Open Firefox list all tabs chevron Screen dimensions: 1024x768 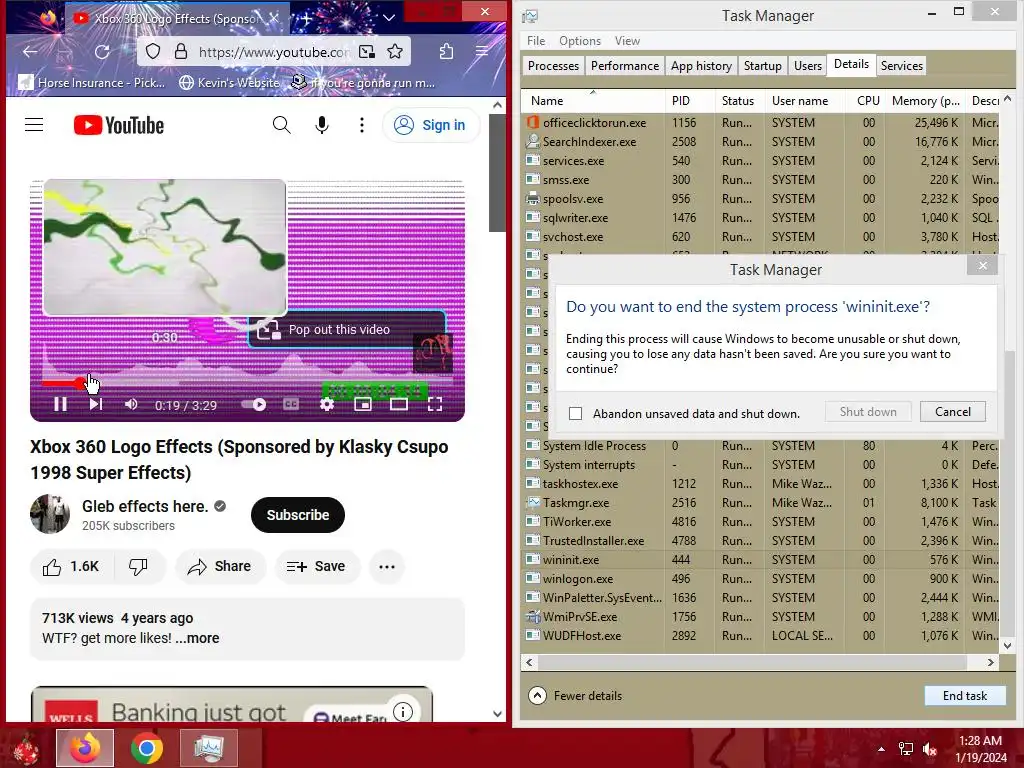(x=389, y=18)
